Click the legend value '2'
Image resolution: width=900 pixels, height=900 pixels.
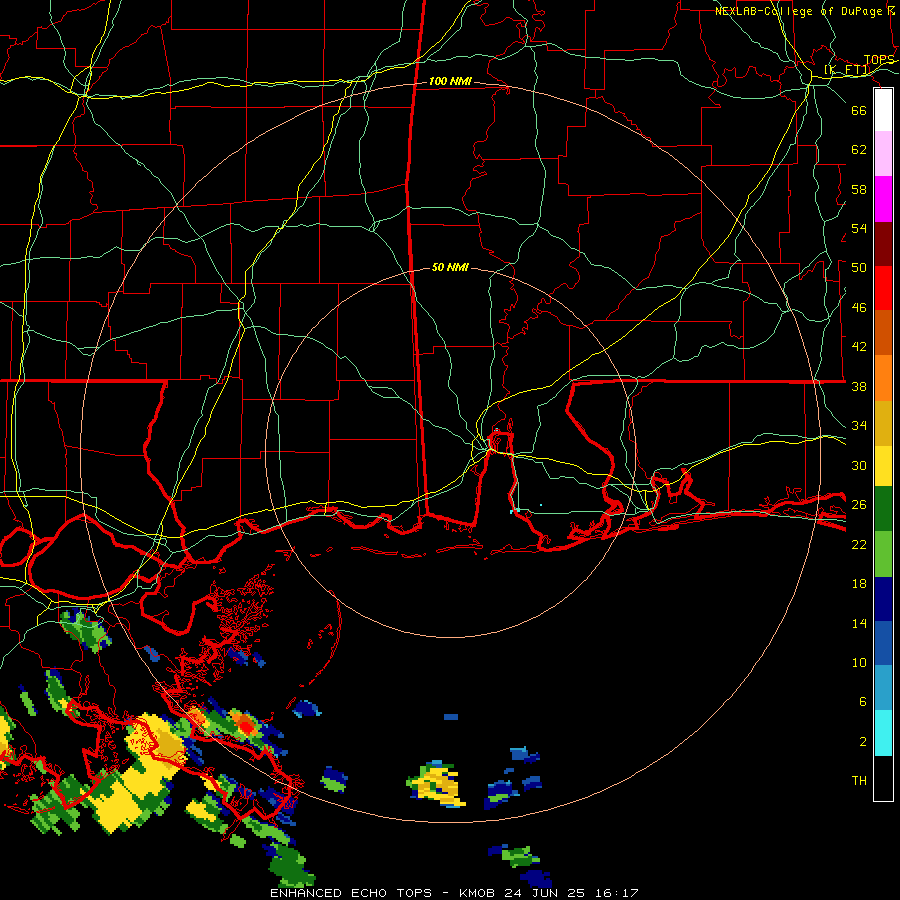[x=863, y=742]
